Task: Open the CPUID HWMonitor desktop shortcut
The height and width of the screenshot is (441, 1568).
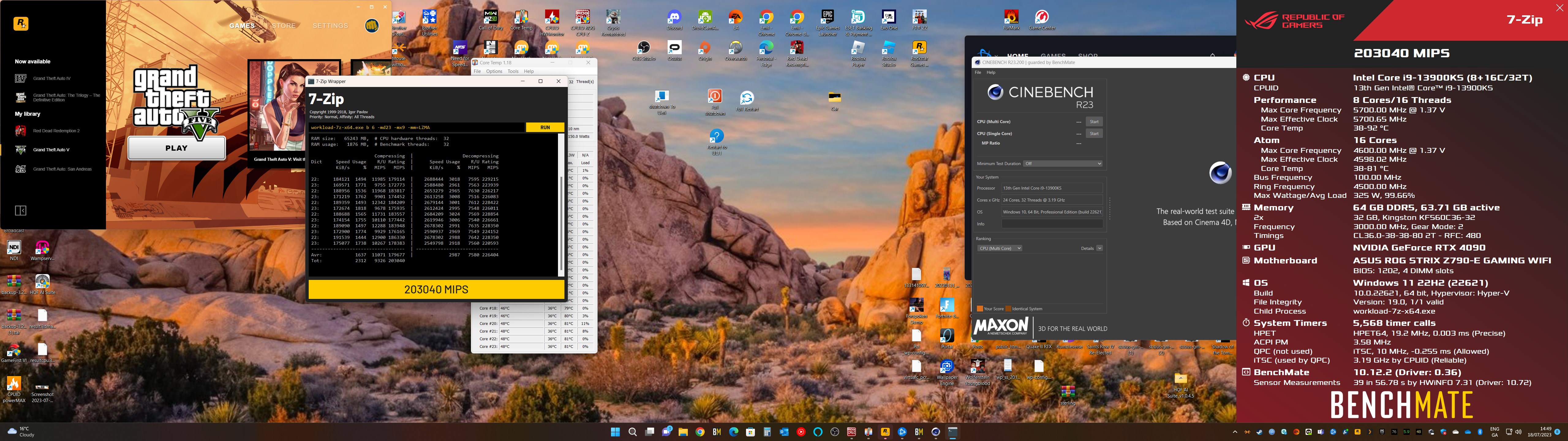Action: (552, 23)
